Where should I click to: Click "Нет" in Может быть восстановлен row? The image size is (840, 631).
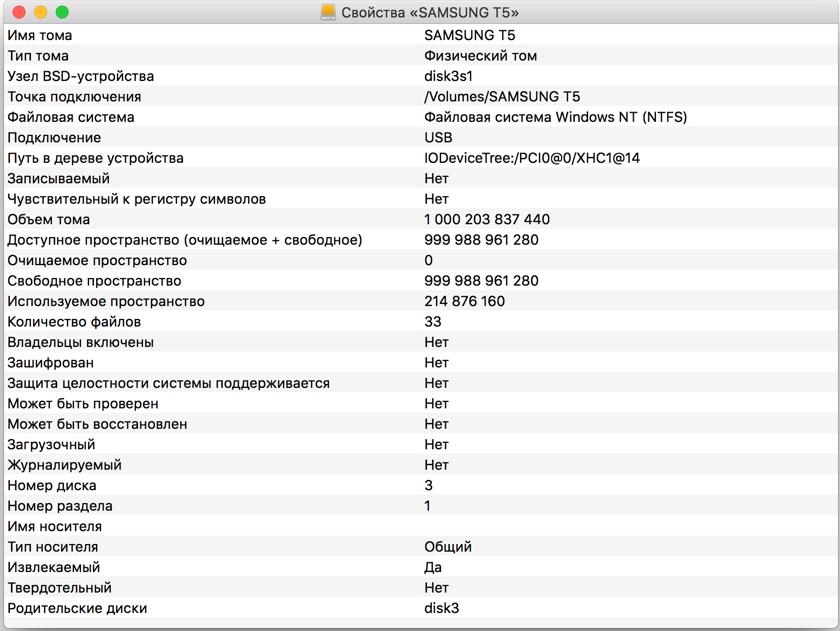pos(436,424)
